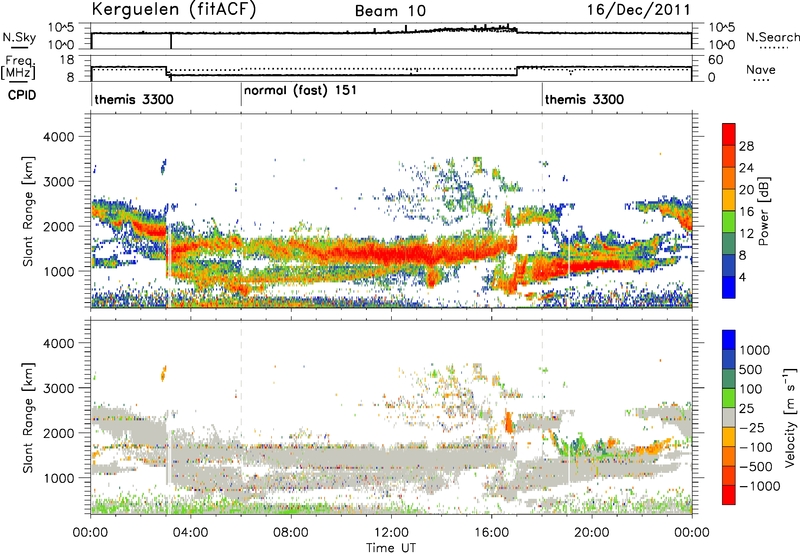Click the '12' Power colorbar tick label

pyautogui.click(x=746, y=233)
